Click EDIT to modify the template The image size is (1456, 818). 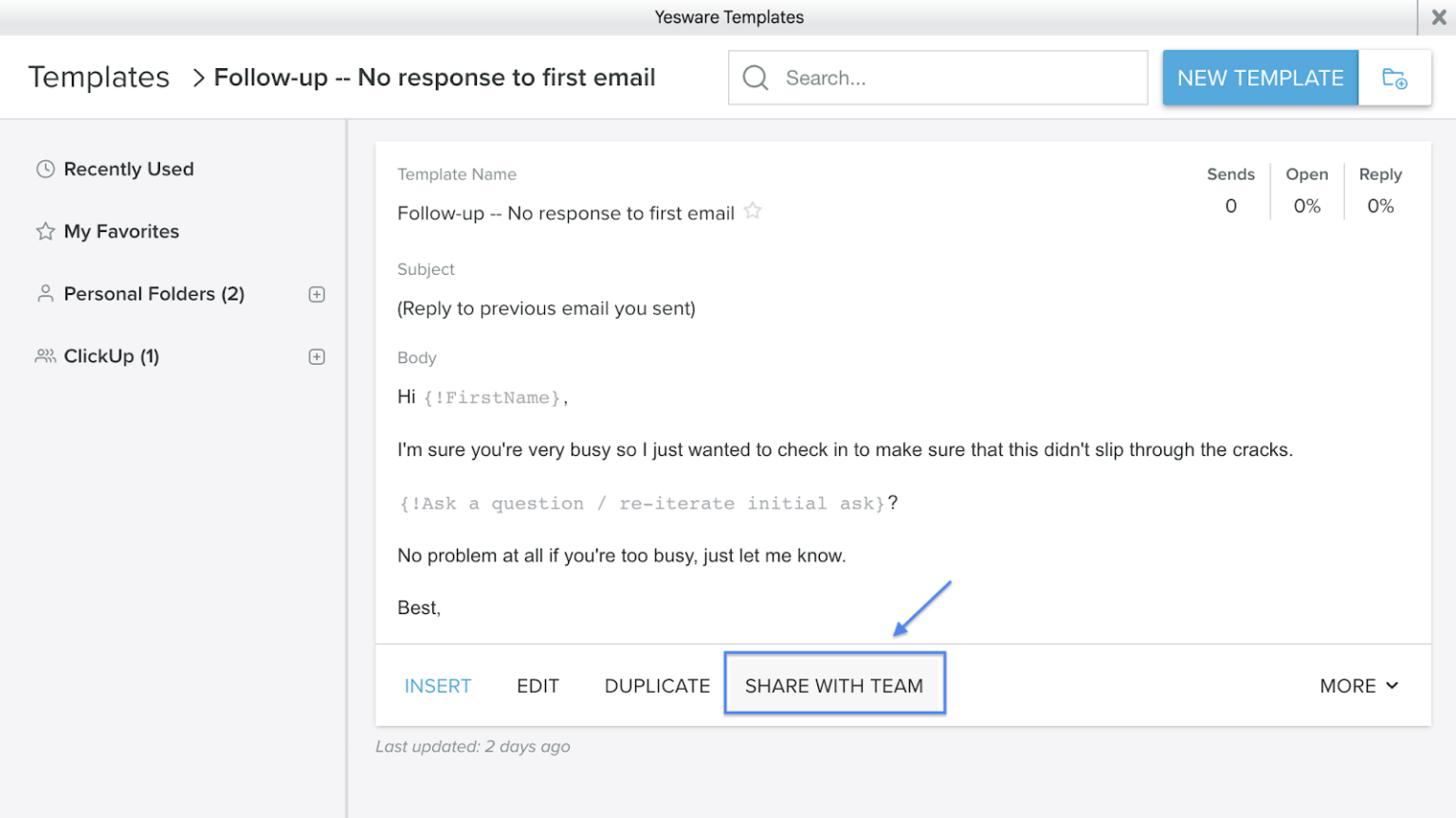point(537,685)
